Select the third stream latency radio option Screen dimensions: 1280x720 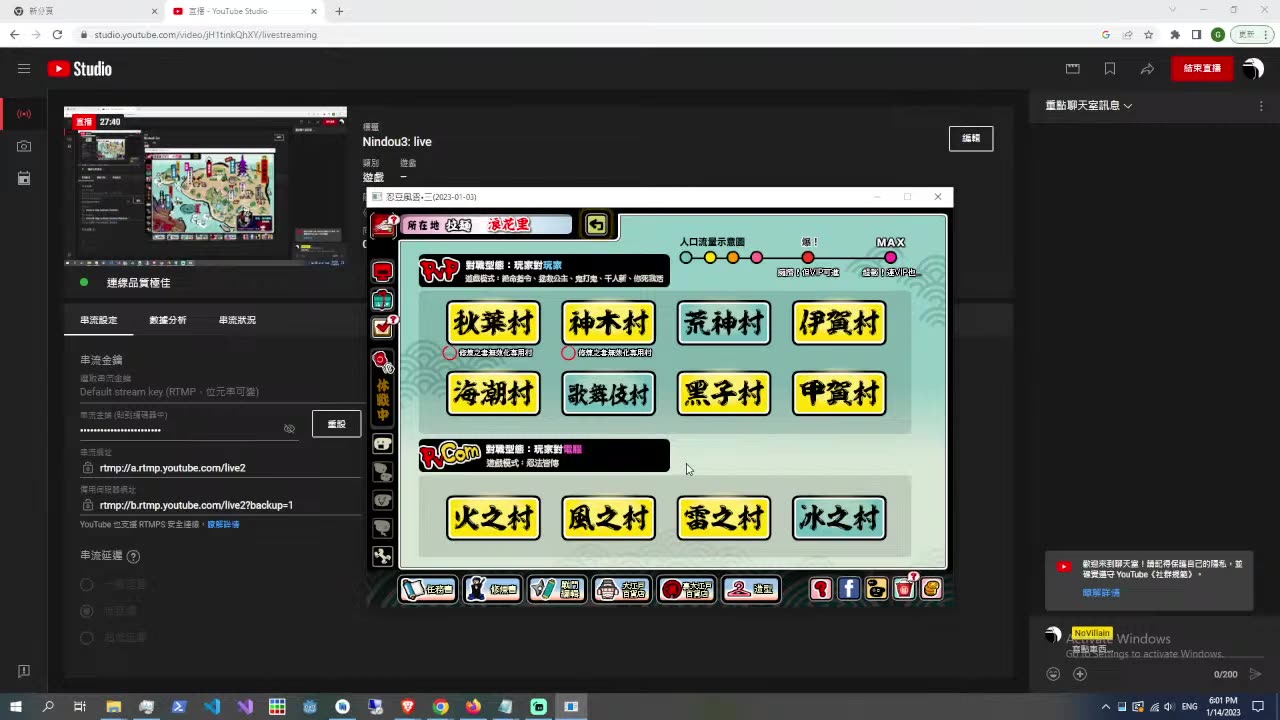(87, 637)
